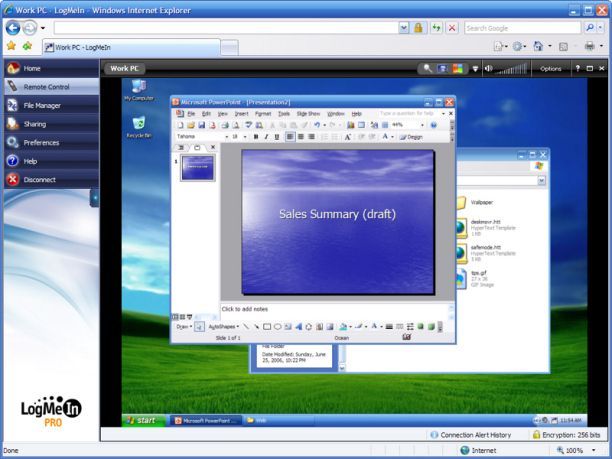Open Help in the LogMeIn sidebar

coord(51,161)
